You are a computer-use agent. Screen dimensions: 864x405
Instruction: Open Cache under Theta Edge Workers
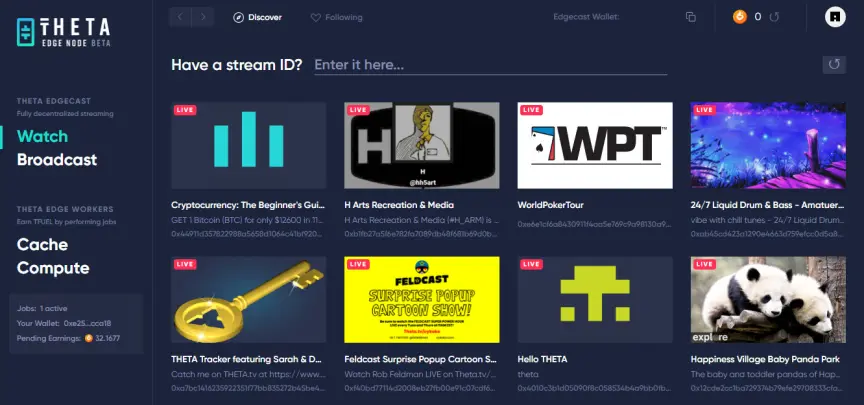pyautogui.click(x=42, y=245)
